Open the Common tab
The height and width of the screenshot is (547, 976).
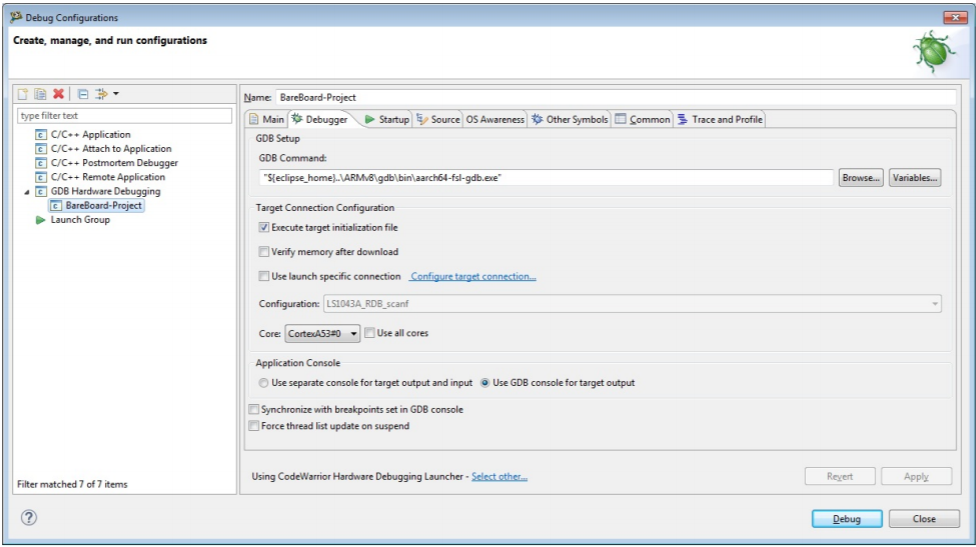tap(643, 119)
